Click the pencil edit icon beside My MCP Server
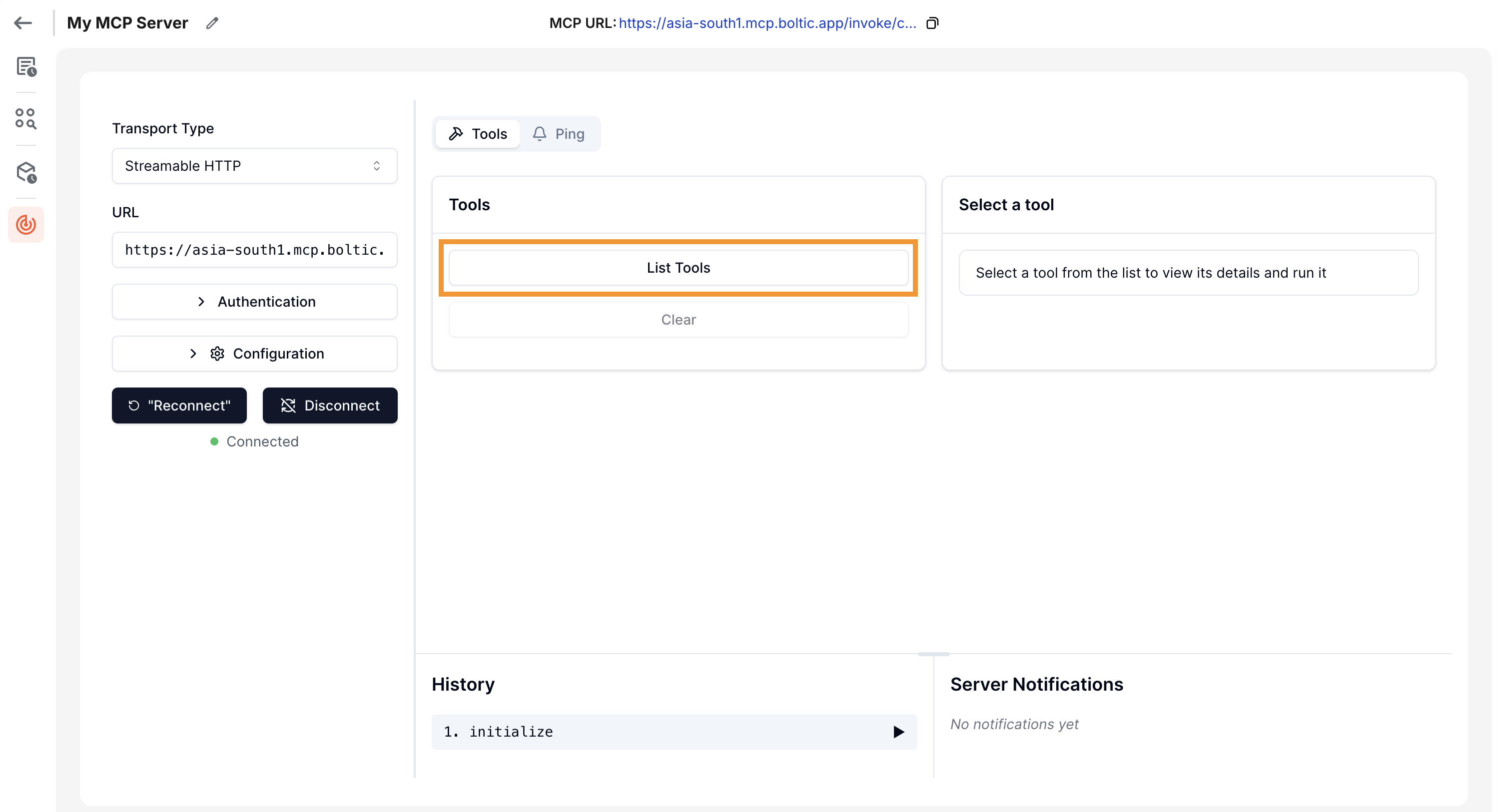1498x812 pixels. tap(212, 22)
